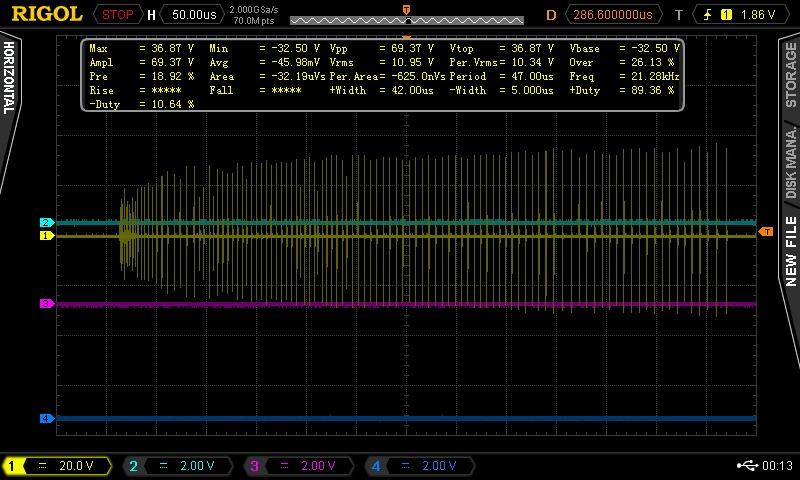Viewport: 800px width, 480px height.
Task: Open the HORIZONTAL side panel
Action: (x=9, y=79)
